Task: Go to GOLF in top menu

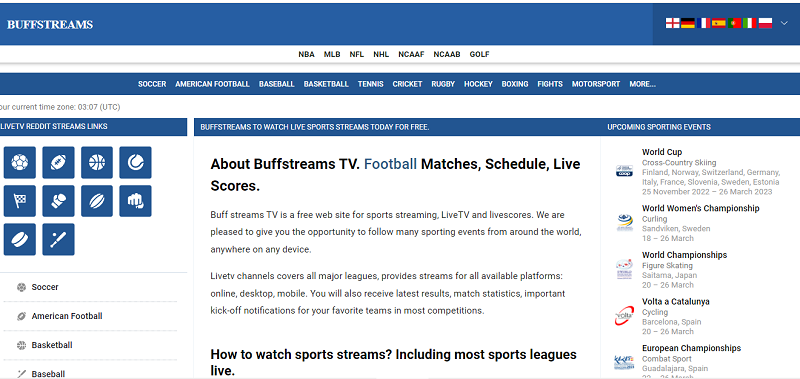Action: (x=480, y=54)
